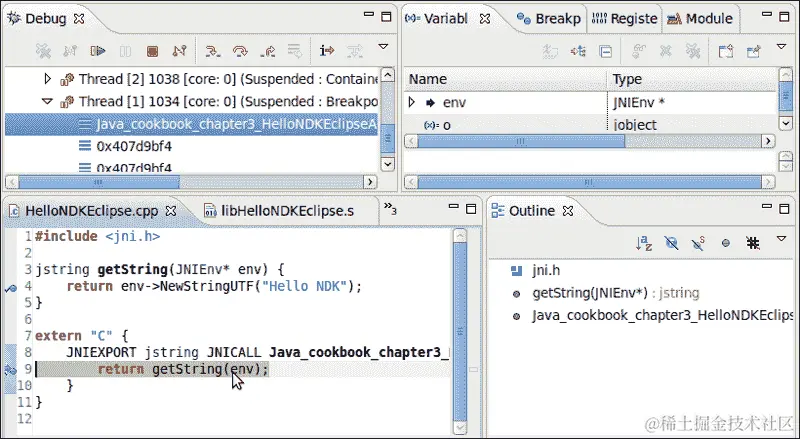
Task: Click Group Includes icon in Outline toolbar
Action: tap(753, 243)
